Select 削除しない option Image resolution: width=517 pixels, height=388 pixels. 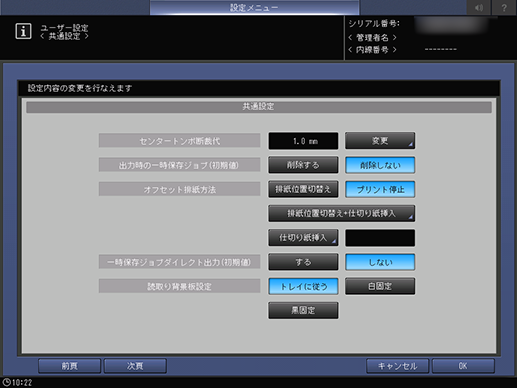click(x=380, y=165)
